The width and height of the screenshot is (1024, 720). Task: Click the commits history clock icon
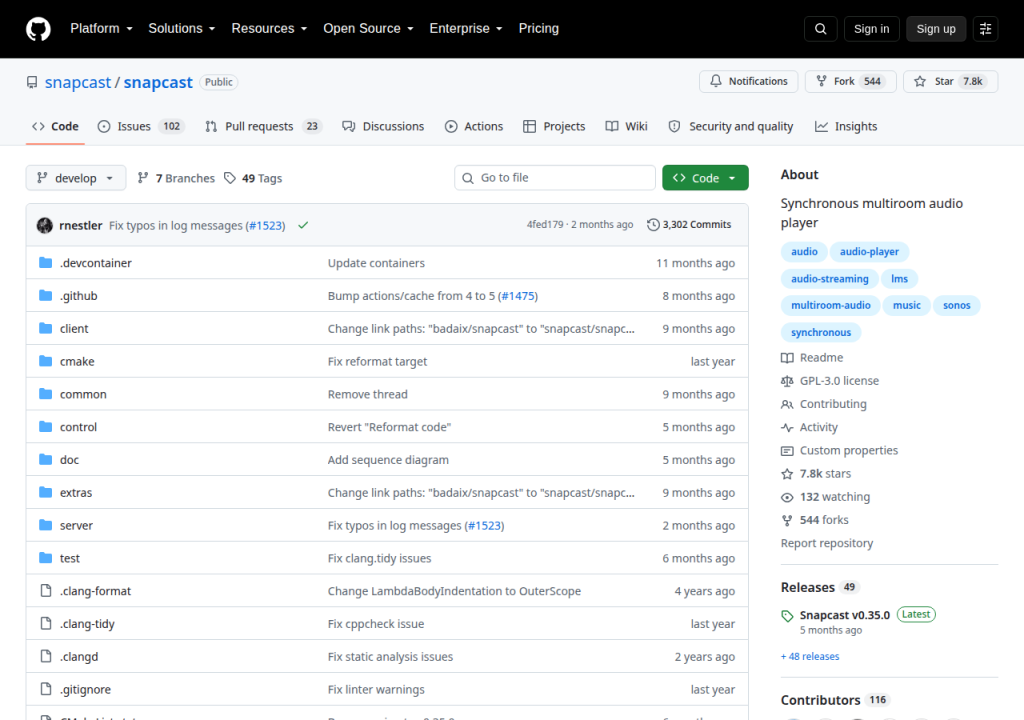653,225
